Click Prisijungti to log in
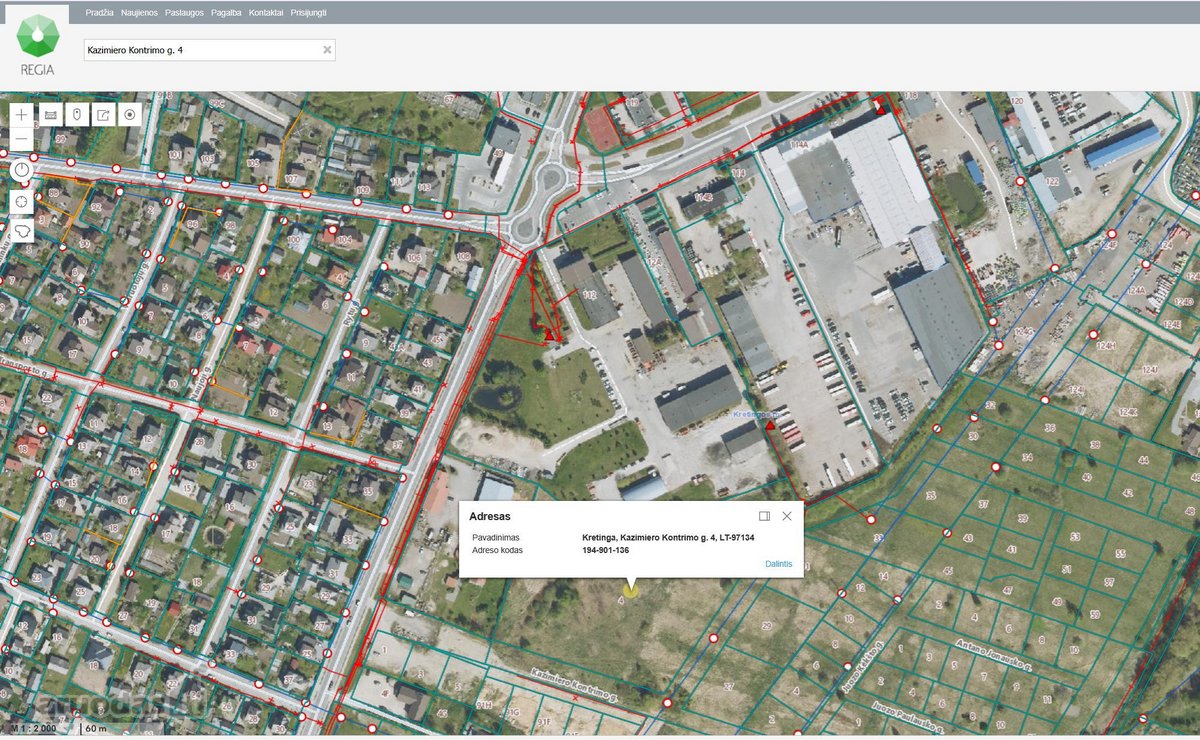Viewport: 1200px width, 740px height. tap(309, 13)
